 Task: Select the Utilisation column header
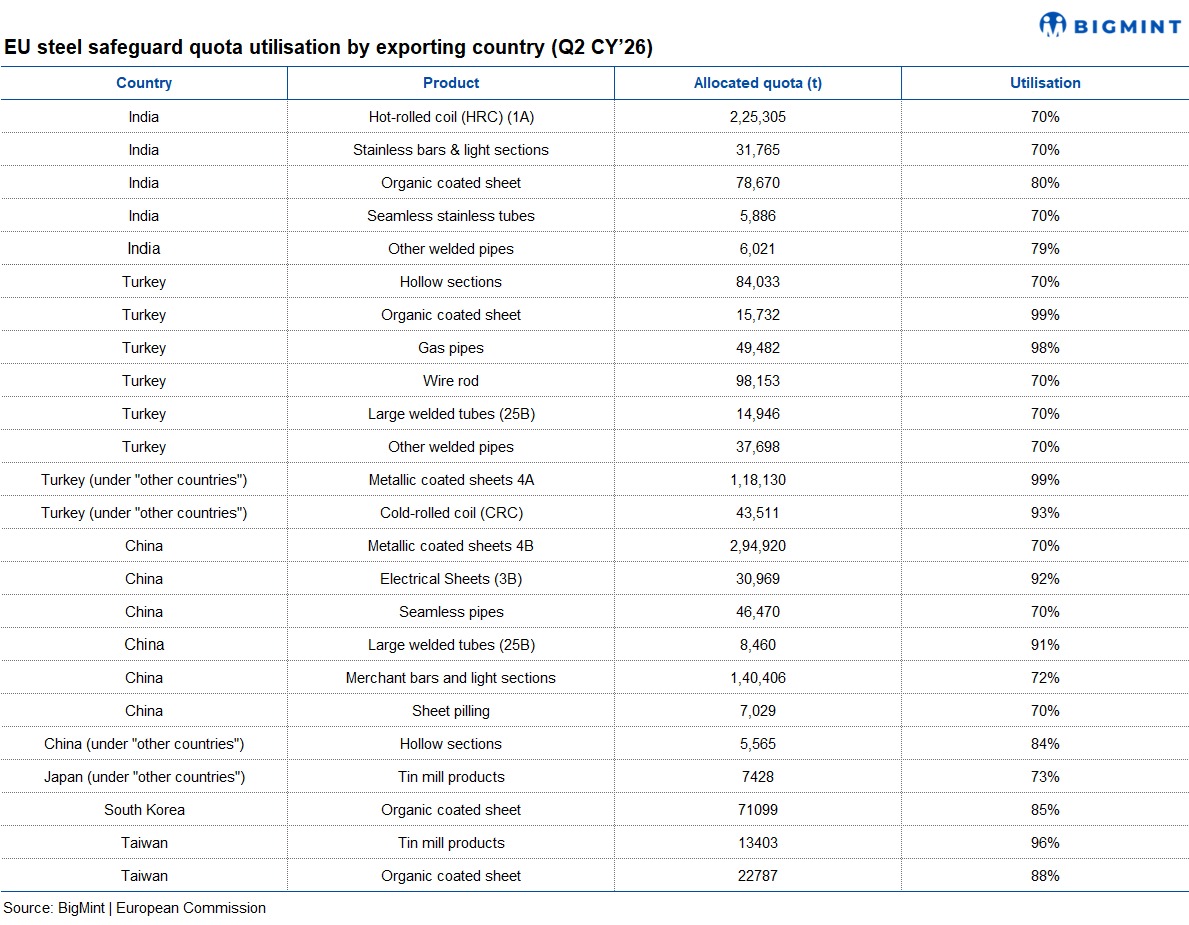pos(1045,83)
